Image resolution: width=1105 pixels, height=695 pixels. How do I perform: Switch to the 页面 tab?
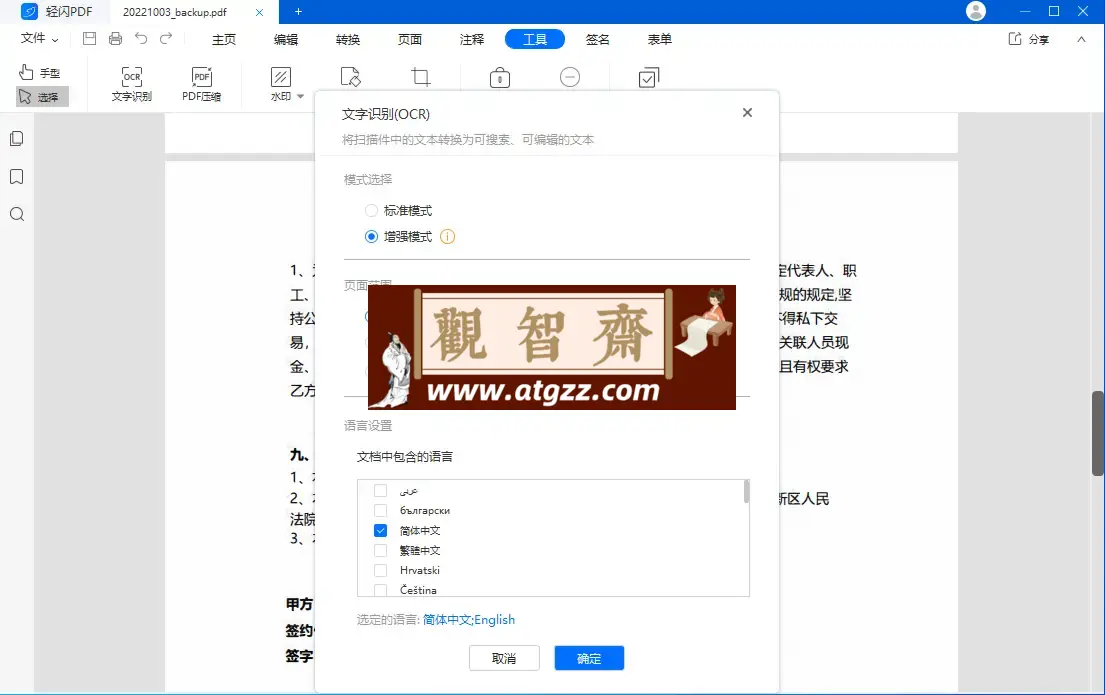[410, 39]
